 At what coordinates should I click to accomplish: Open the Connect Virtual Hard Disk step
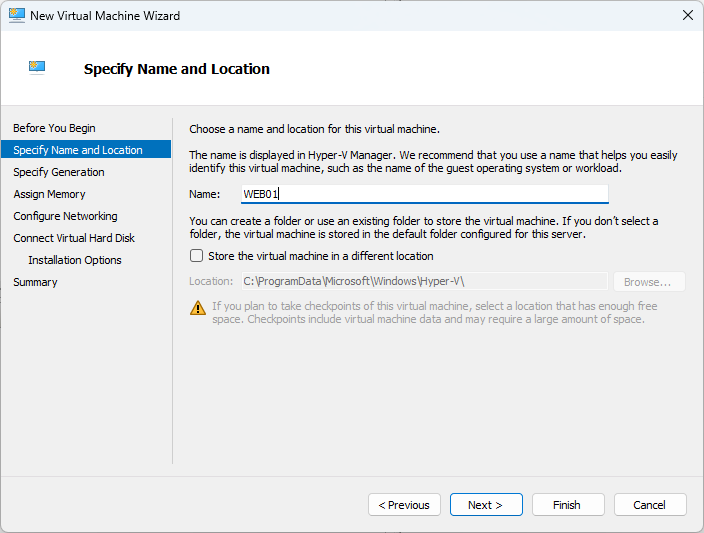tap(74, 238)
